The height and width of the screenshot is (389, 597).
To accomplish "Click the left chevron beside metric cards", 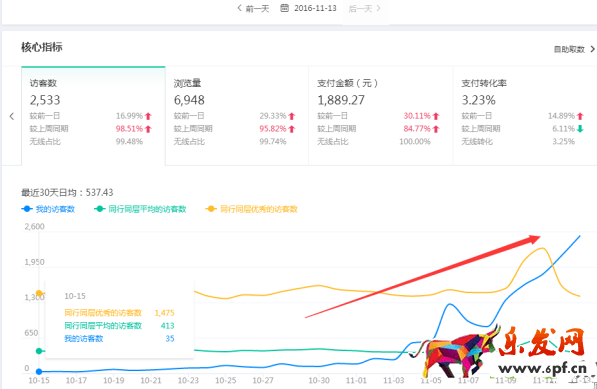I will [12, 116].
